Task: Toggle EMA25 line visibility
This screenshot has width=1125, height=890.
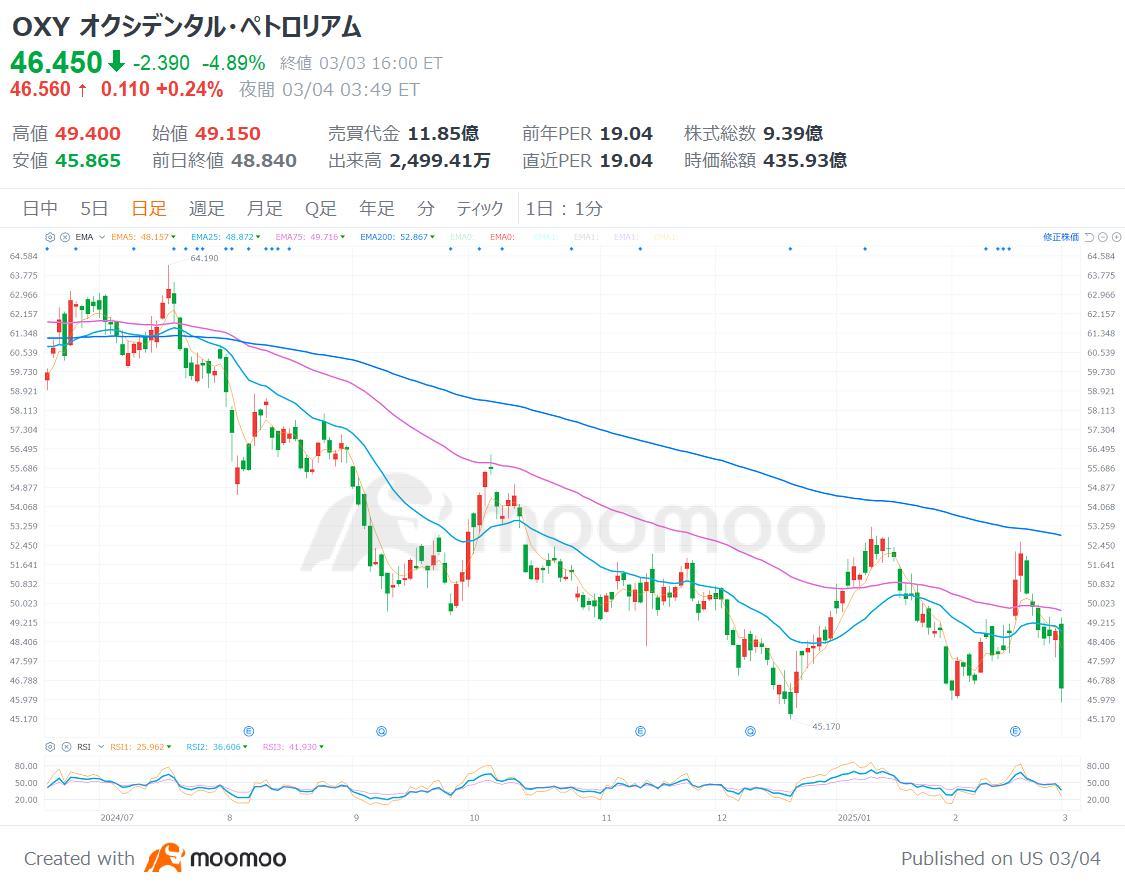Action: tap(225, 237)
